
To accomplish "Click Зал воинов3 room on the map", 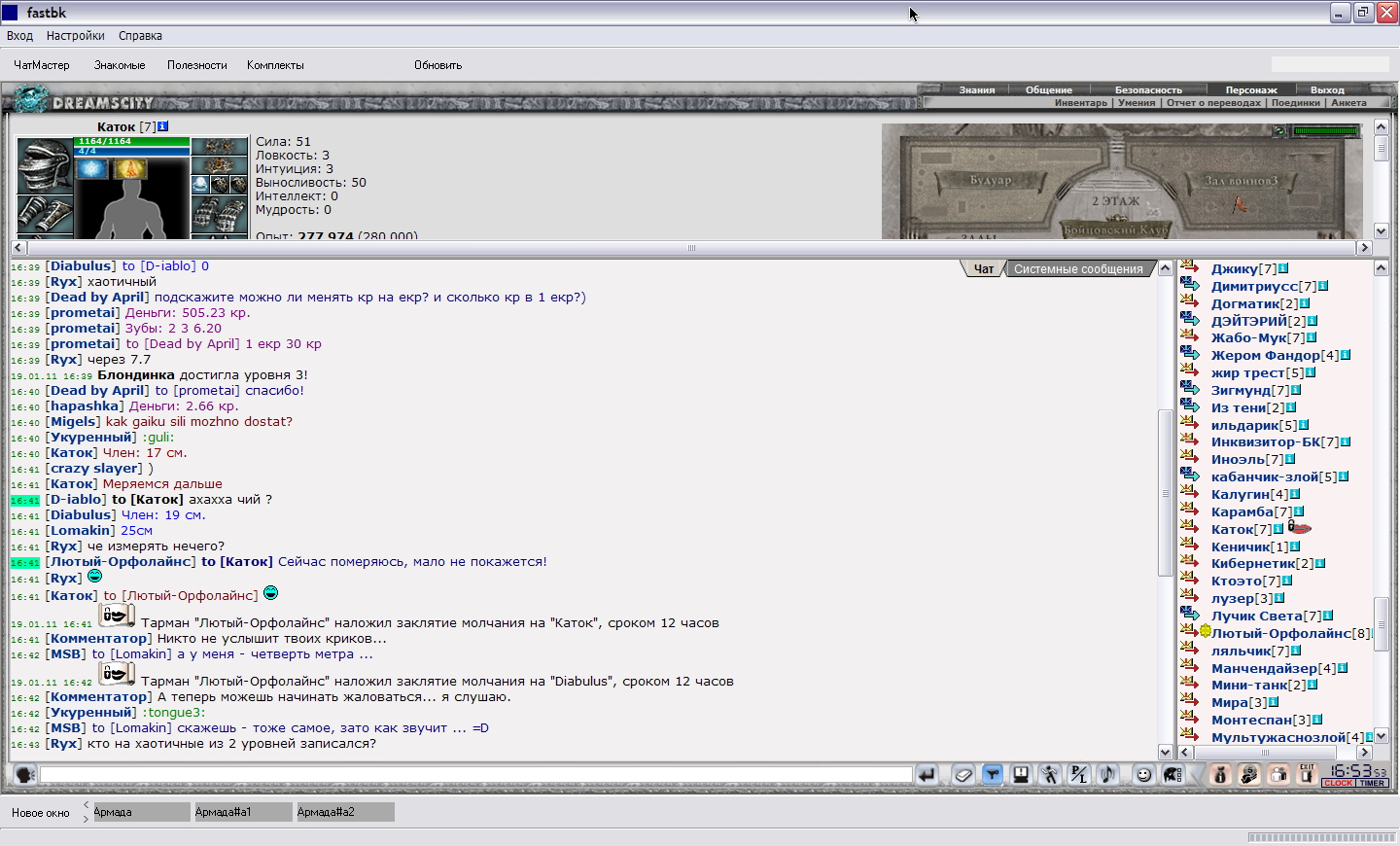I will [1241, 180].
